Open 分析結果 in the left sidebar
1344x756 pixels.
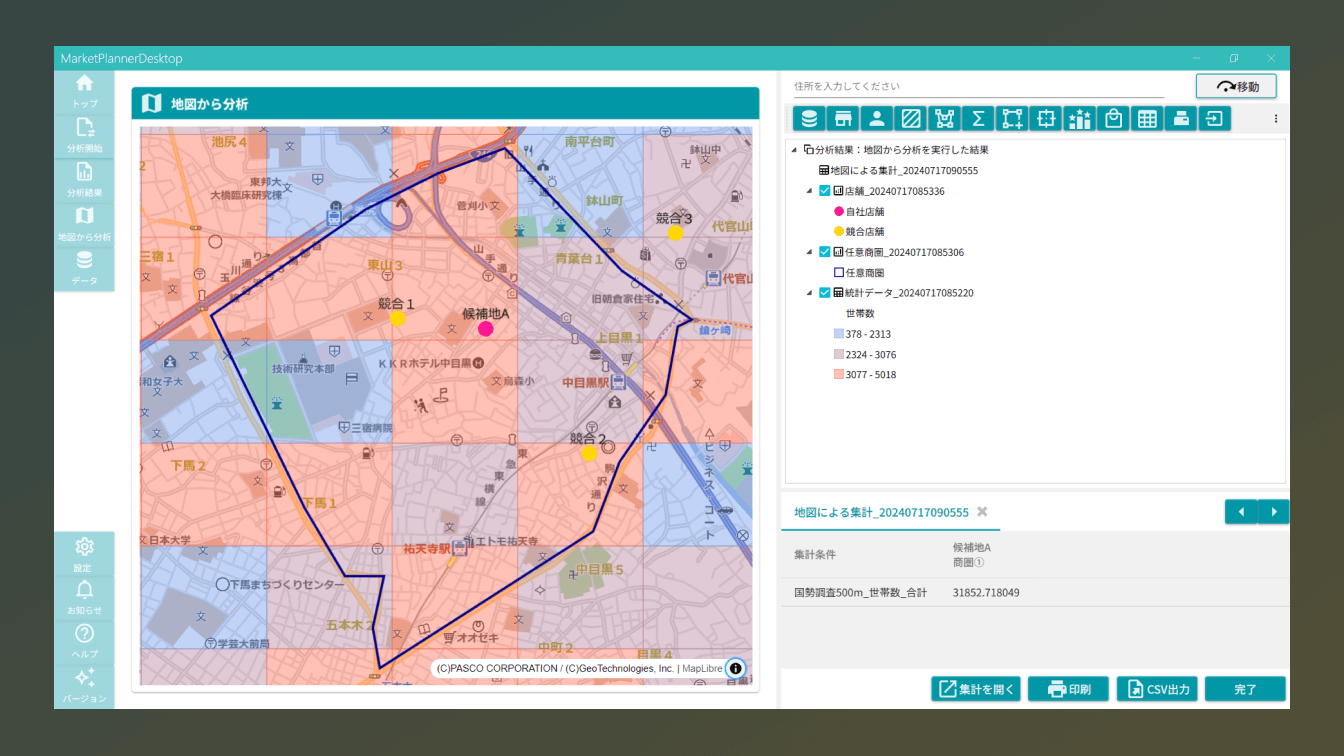point(84,180)
